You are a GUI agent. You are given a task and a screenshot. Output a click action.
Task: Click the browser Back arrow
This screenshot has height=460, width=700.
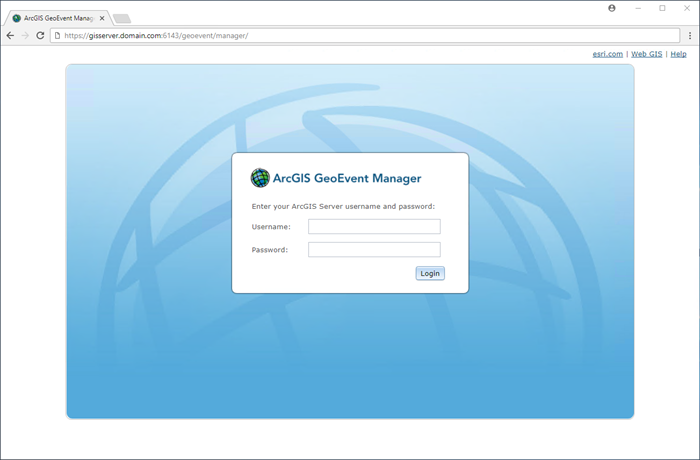coord(10,35)
